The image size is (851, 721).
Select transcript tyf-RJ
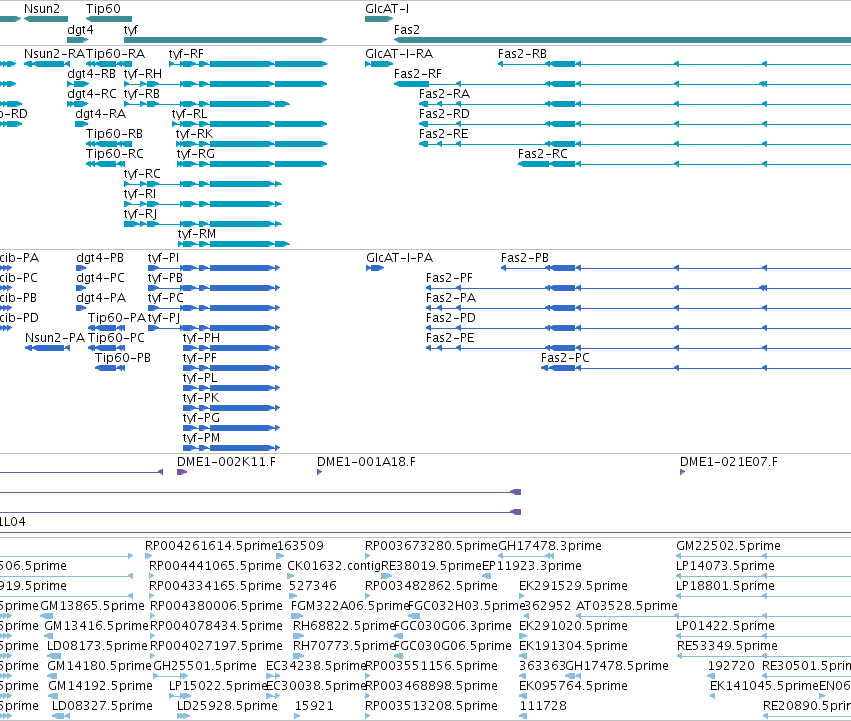click(140, 214)
